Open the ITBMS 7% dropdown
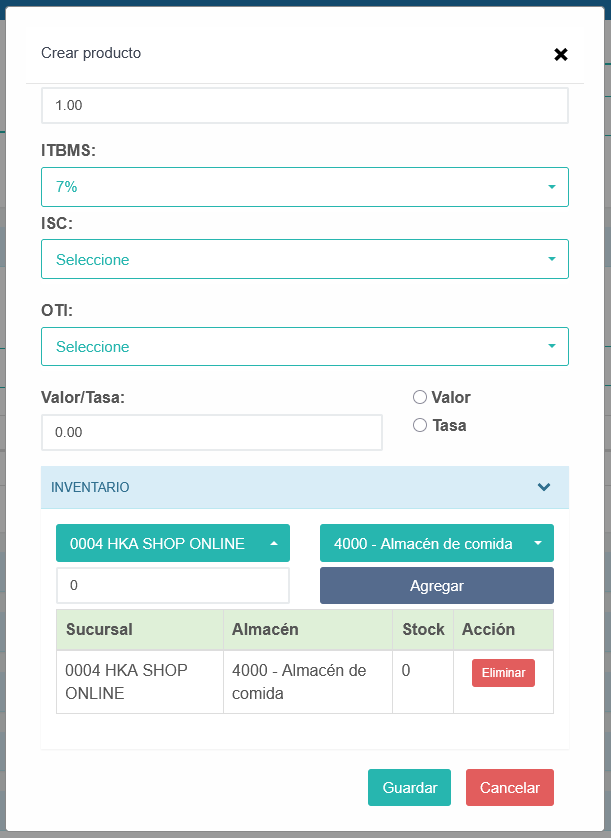 304,187
